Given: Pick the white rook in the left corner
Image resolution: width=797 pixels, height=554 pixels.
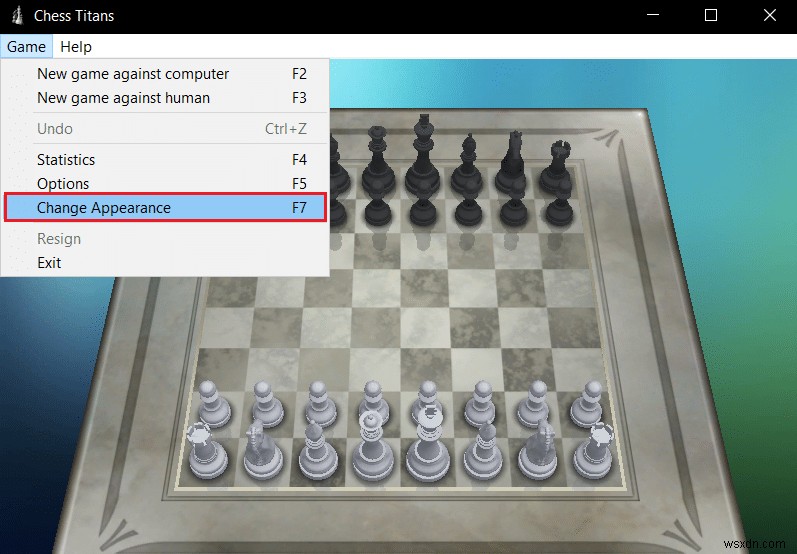Looking at the screenshot, I should coord(207,451).
